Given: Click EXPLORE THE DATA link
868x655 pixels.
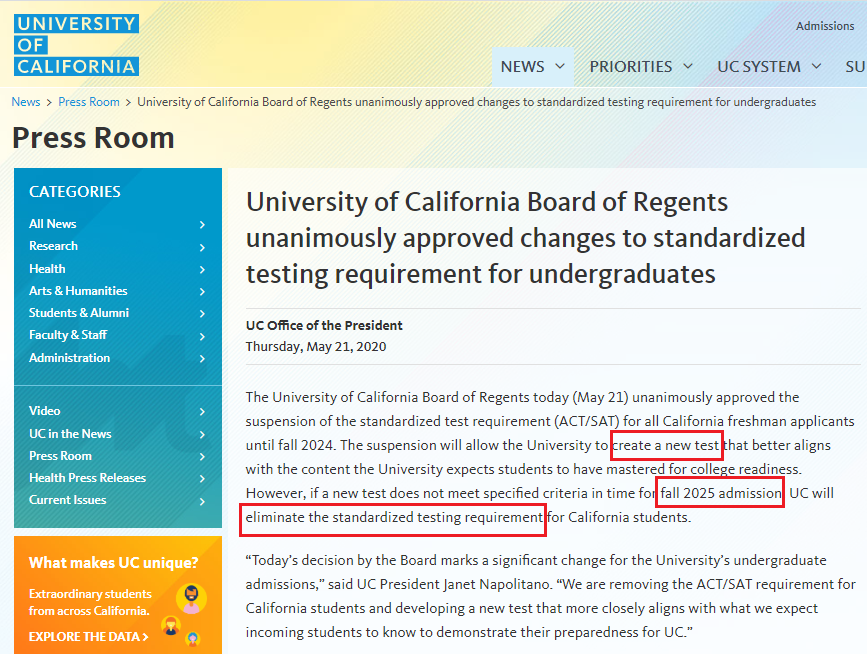Looking at the screenshot, I should (89, 637).
